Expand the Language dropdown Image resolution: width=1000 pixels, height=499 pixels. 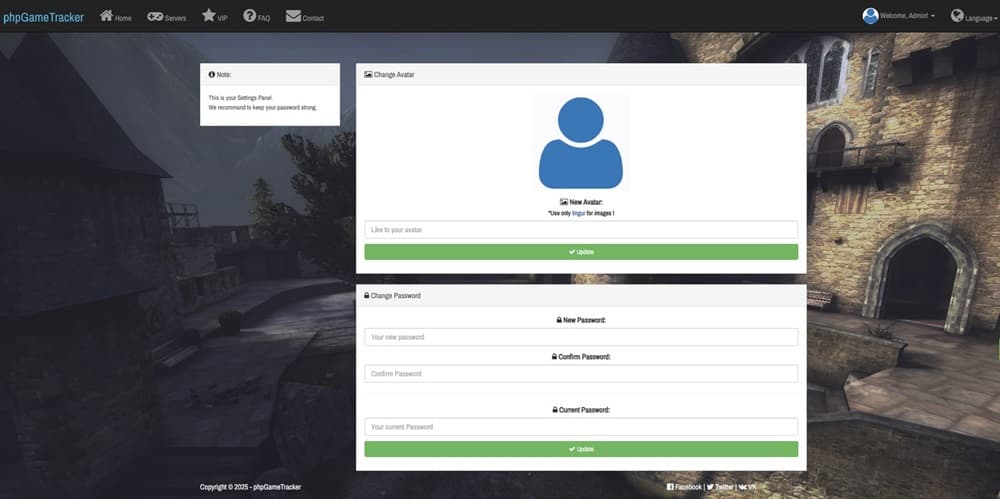point(981,19)
